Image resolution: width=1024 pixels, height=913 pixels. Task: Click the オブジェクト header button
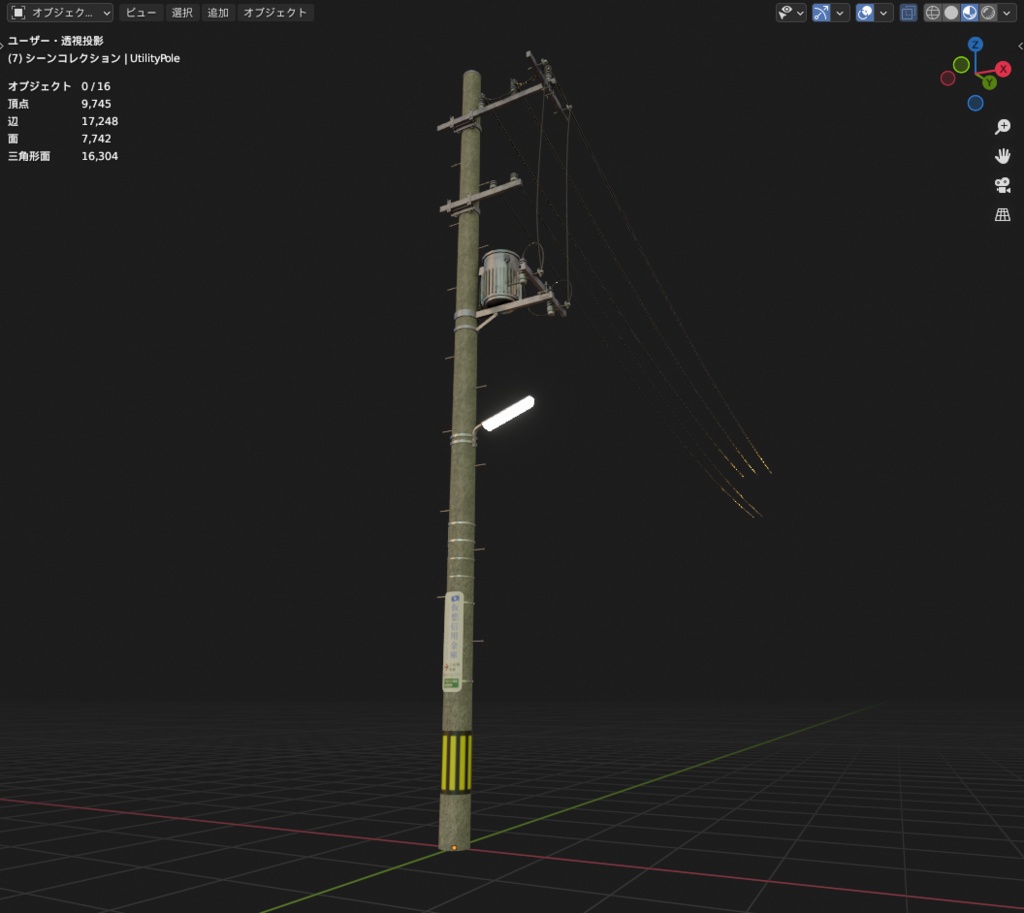tap(277, 12)
